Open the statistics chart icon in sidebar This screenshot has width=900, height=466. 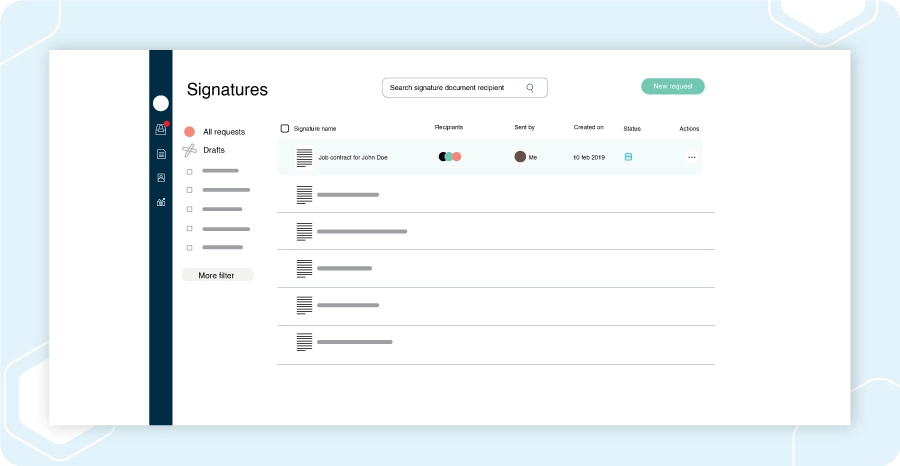[161, 202]
